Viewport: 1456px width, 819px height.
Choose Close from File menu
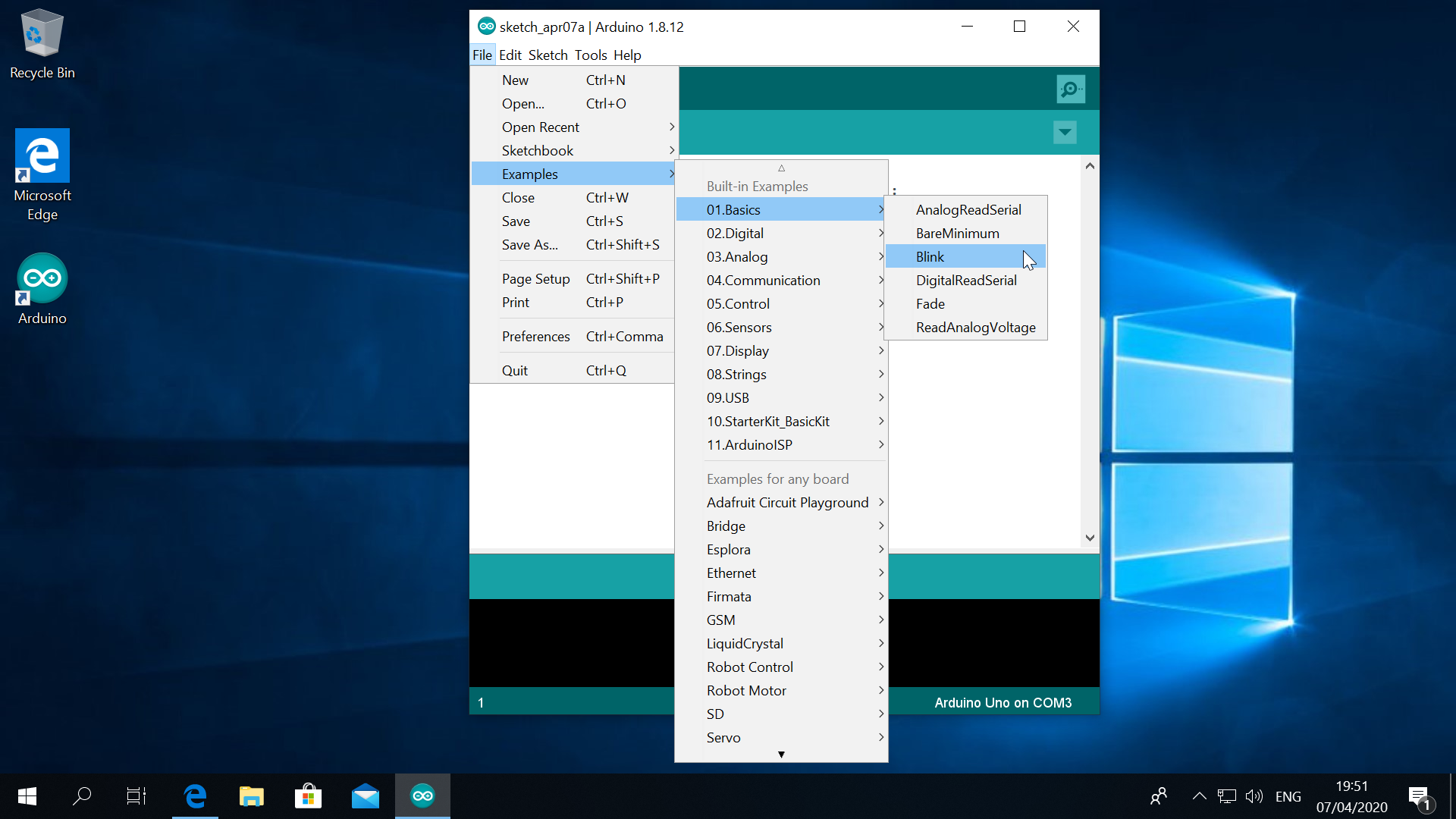pos(574,198)
